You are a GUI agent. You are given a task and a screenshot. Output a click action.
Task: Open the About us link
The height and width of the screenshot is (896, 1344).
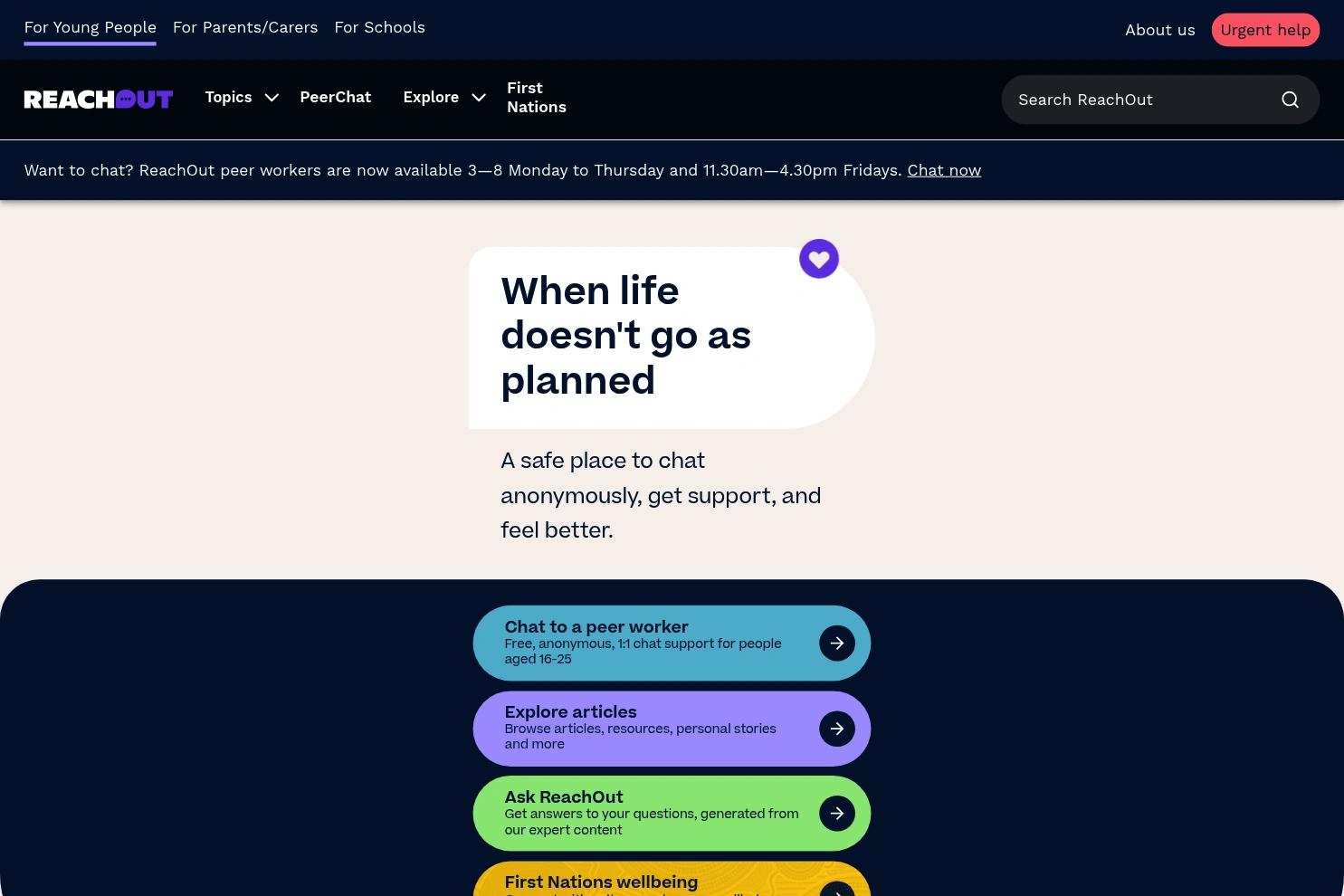pos(1160,30)
